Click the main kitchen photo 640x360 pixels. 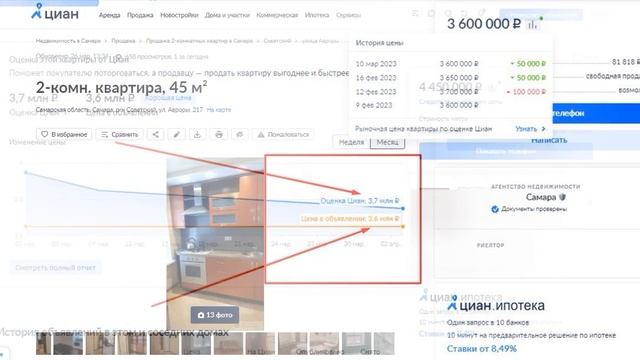pos(215,245)
